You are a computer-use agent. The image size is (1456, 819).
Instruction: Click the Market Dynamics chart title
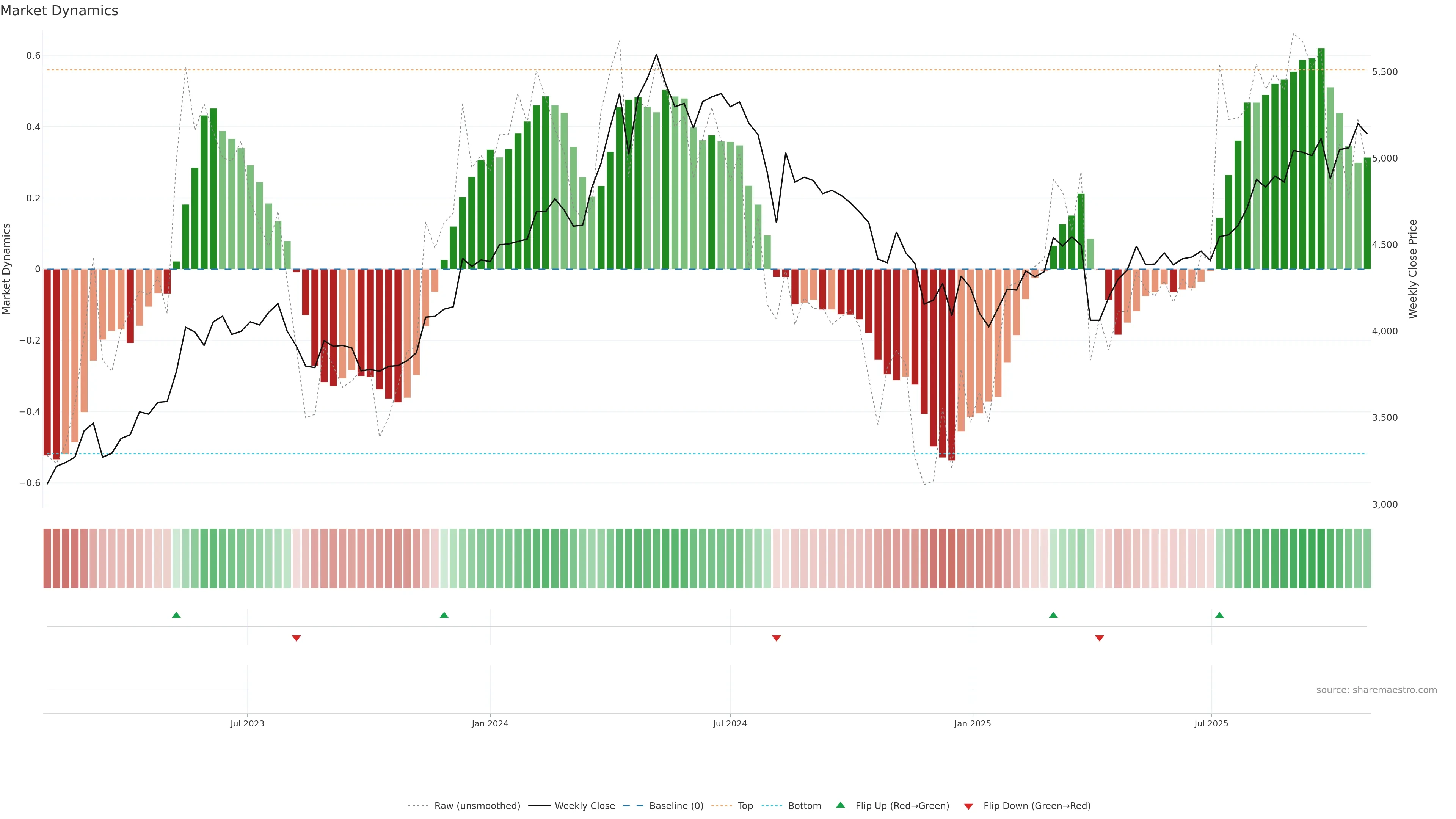[60, 11]
